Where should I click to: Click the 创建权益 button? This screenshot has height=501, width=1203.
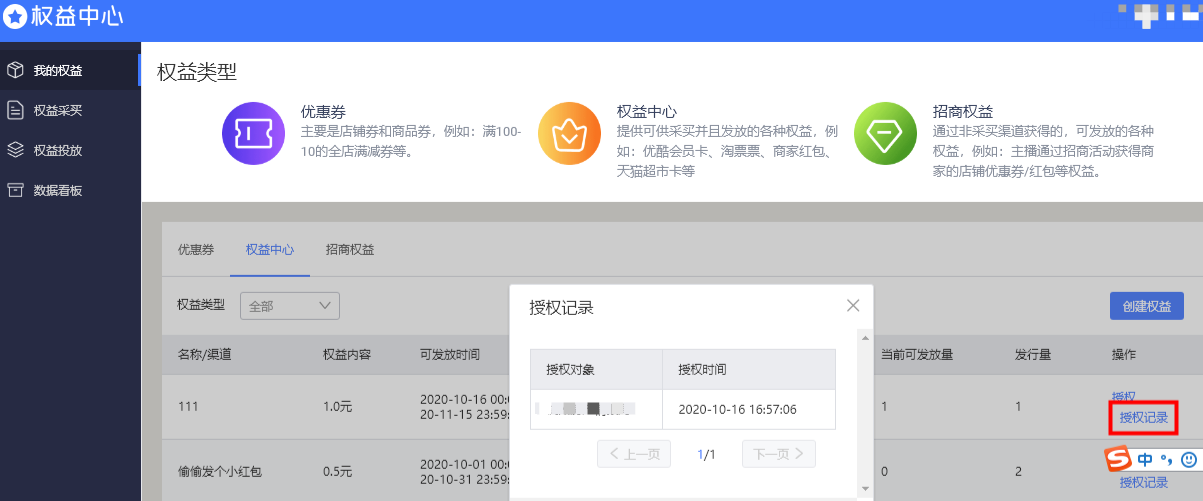1147,306
